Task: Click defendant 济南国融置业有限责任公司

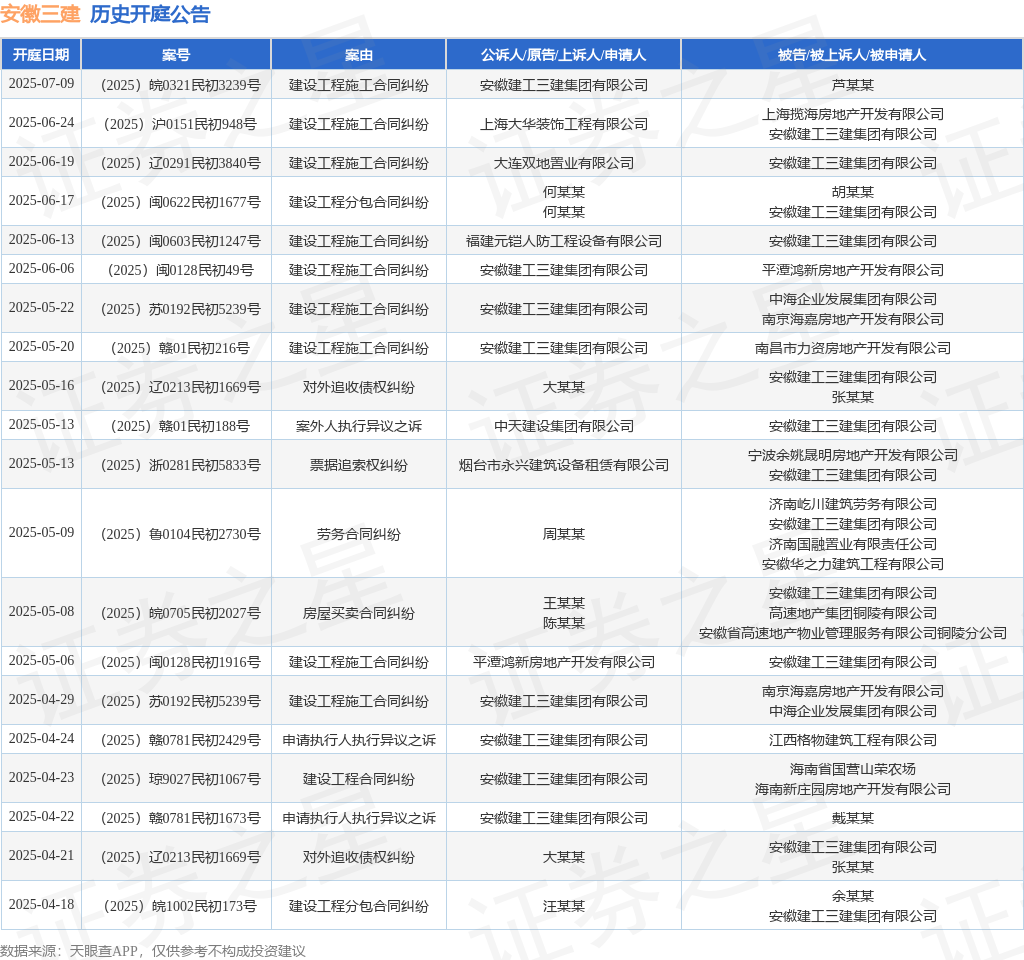Action: pos(852,544)
